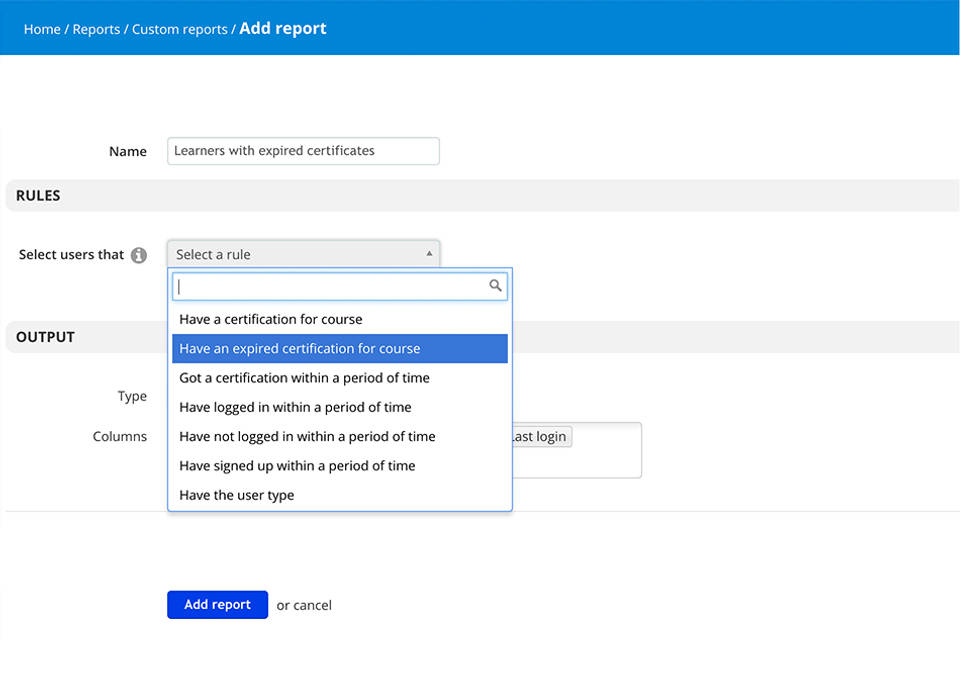Collapse the Select a rule dropdown arrow

point(429,254)
